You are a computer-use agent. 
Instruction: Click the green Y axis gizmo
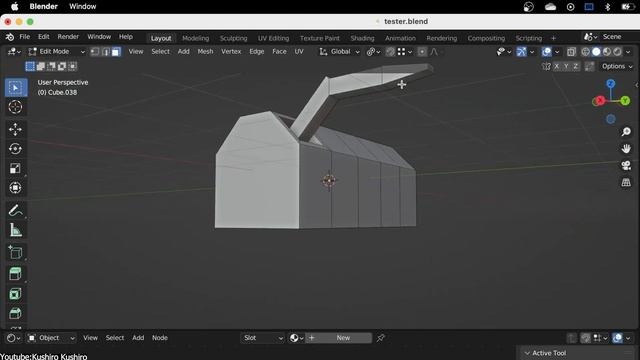(625, 101)
